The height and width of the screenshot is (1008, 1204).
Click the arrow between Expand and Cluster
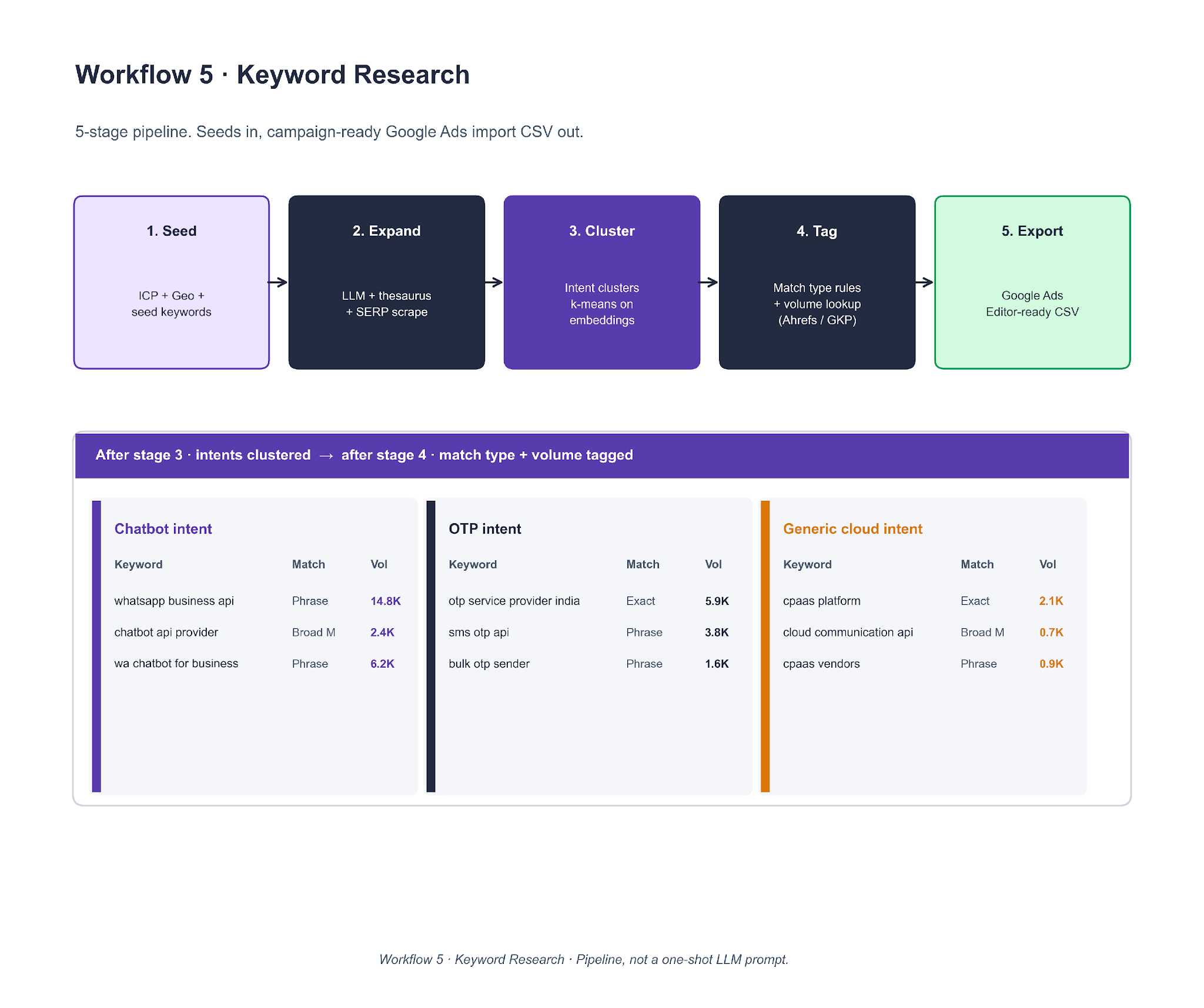[494, 282]
